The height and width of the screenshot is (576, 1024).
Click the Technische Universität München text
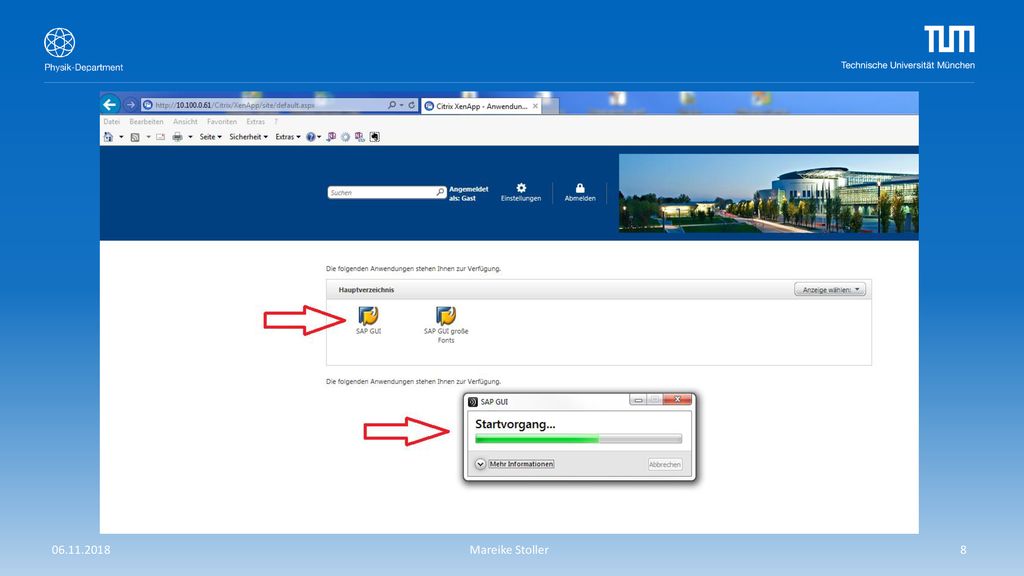908,65
